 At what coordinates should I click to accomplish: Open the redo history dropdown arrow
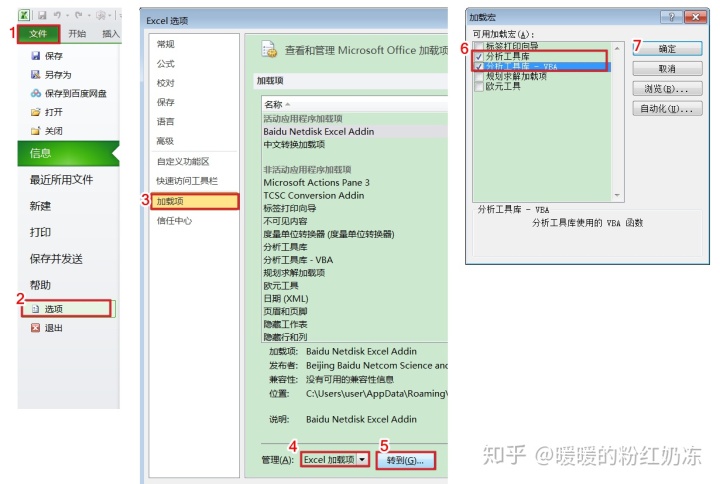pos(89,16)
